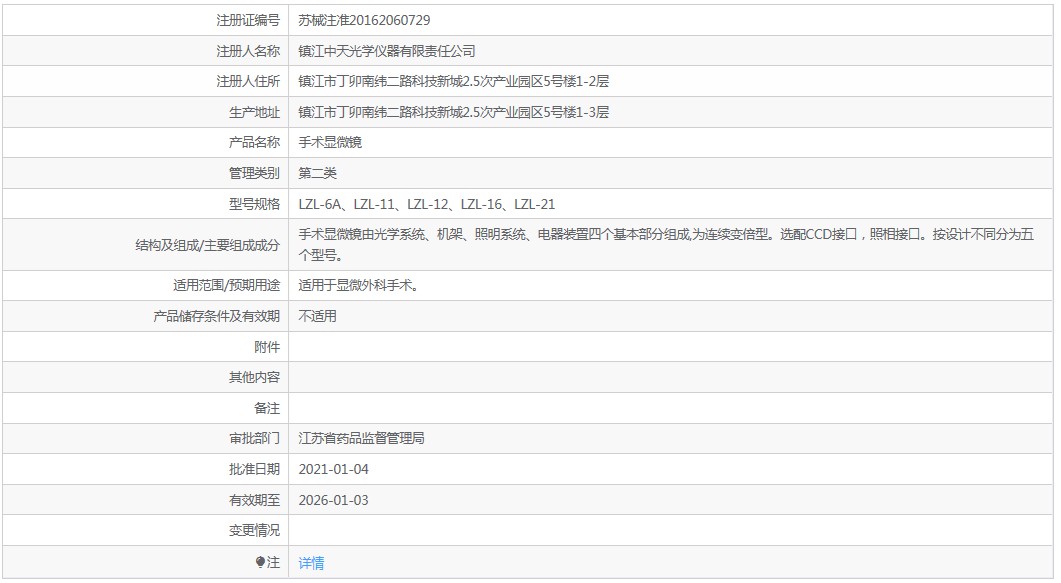
Task: Click the structure description about 光学系统
Action: (666, 244)
